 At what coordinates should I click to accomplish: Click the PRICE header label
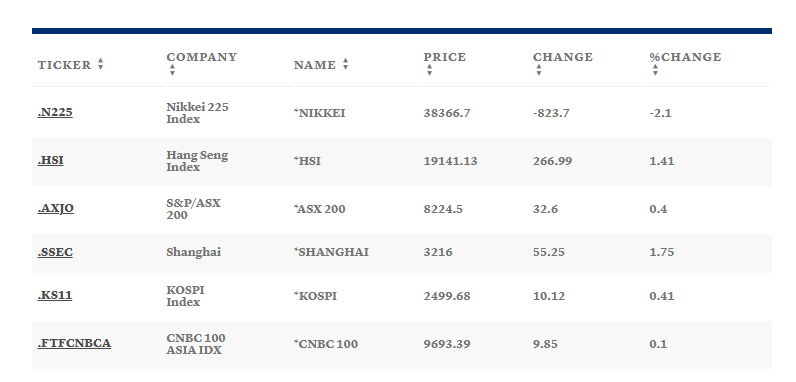[445, 57]
